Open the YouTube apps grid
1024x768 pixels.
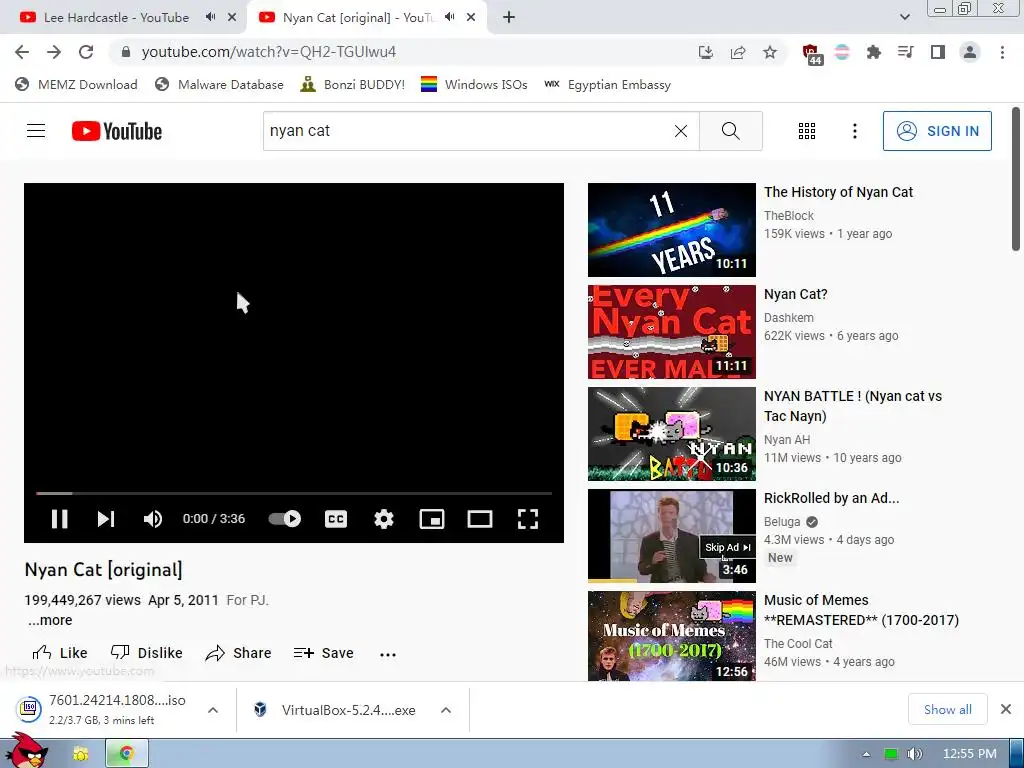(x=807, y=131)
